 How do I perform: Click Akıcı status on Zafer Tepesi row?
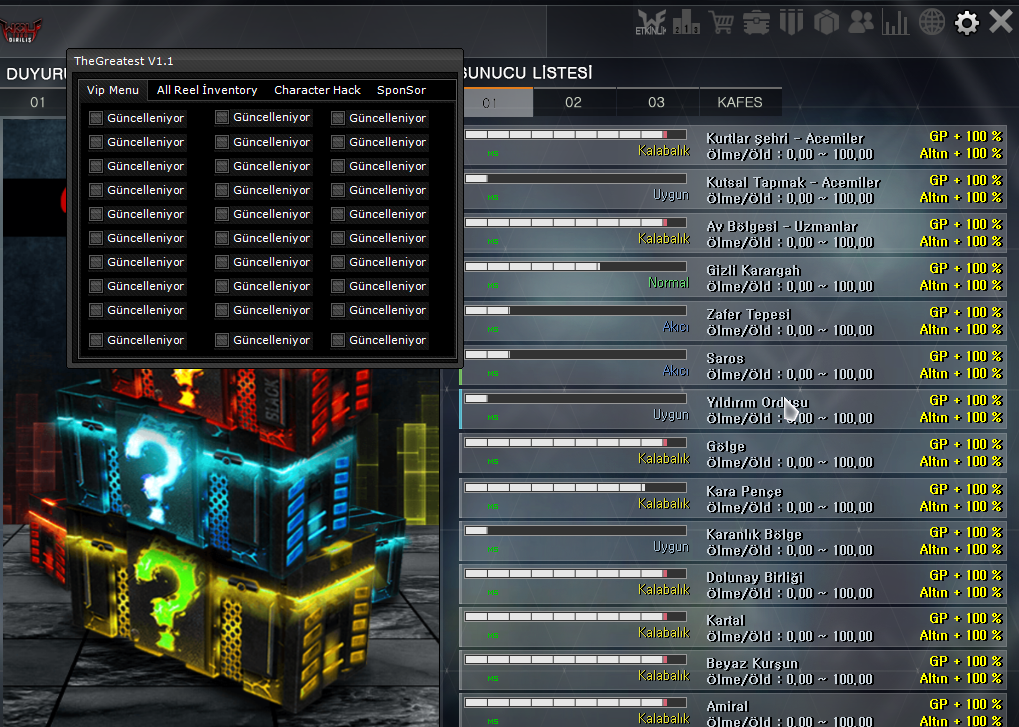[676, 327]
